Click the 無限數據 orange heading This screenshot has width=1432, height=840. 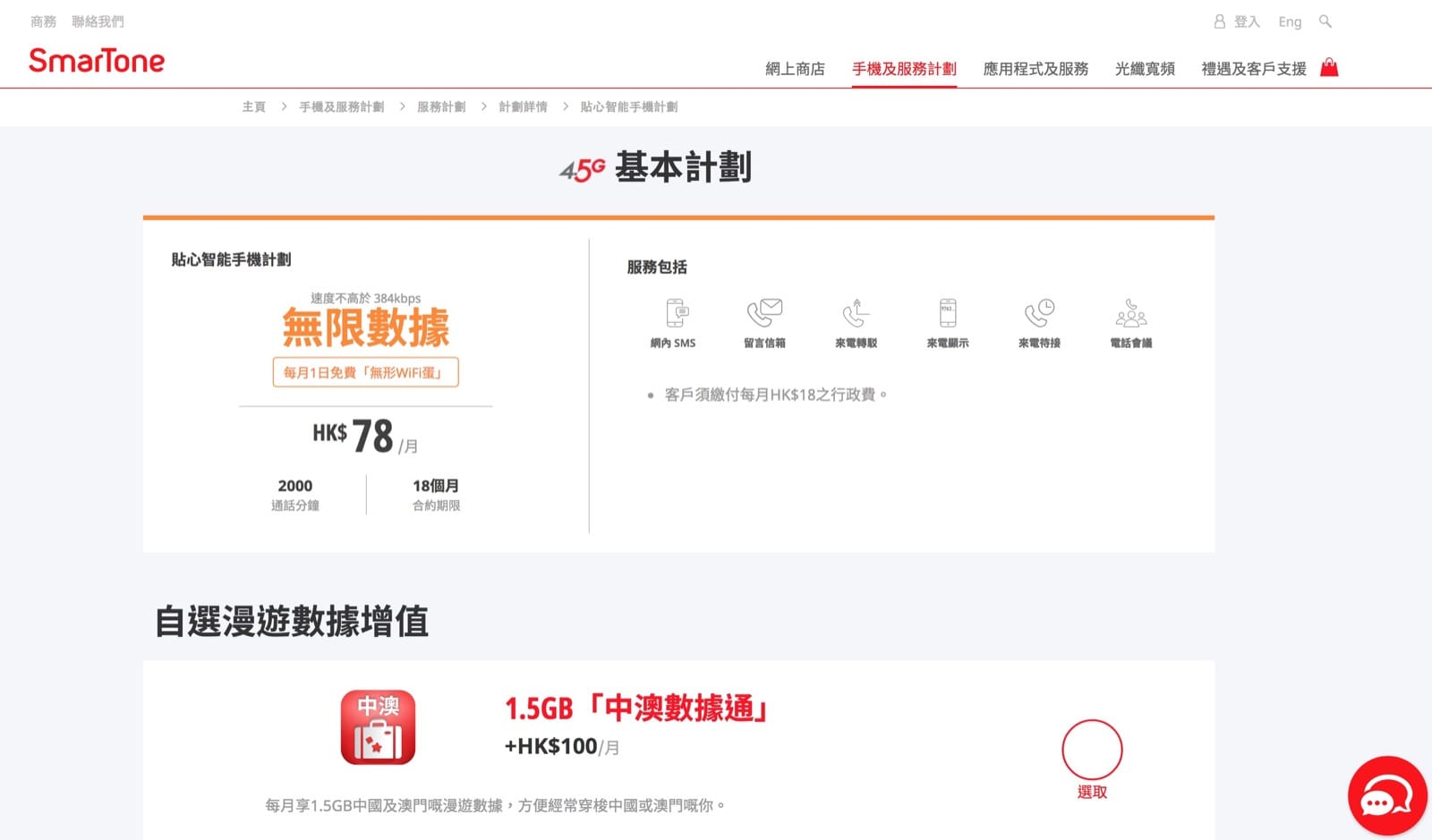click(x=365, y=327)
